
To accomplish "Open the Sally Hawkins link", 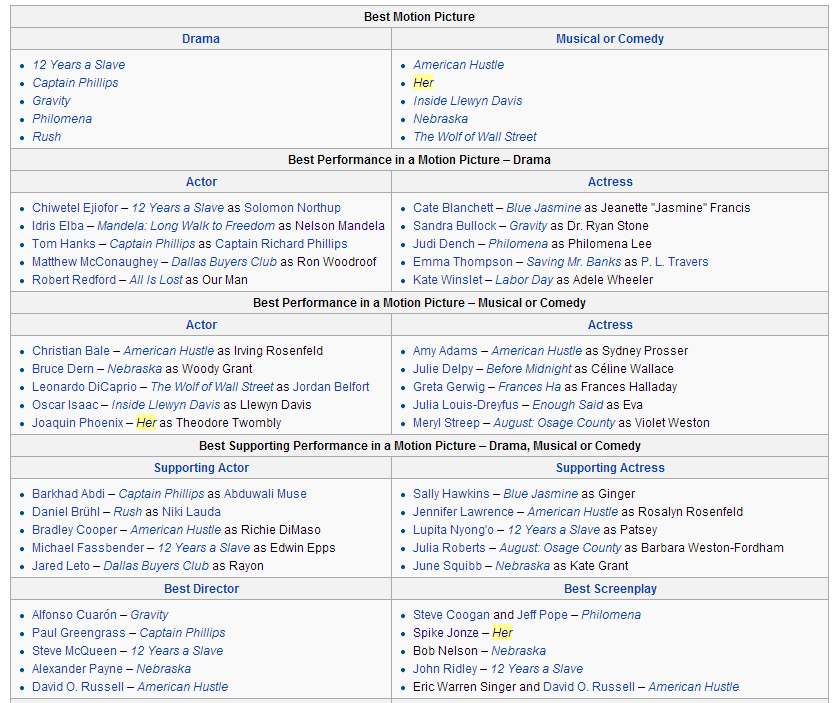I will 451,494.
